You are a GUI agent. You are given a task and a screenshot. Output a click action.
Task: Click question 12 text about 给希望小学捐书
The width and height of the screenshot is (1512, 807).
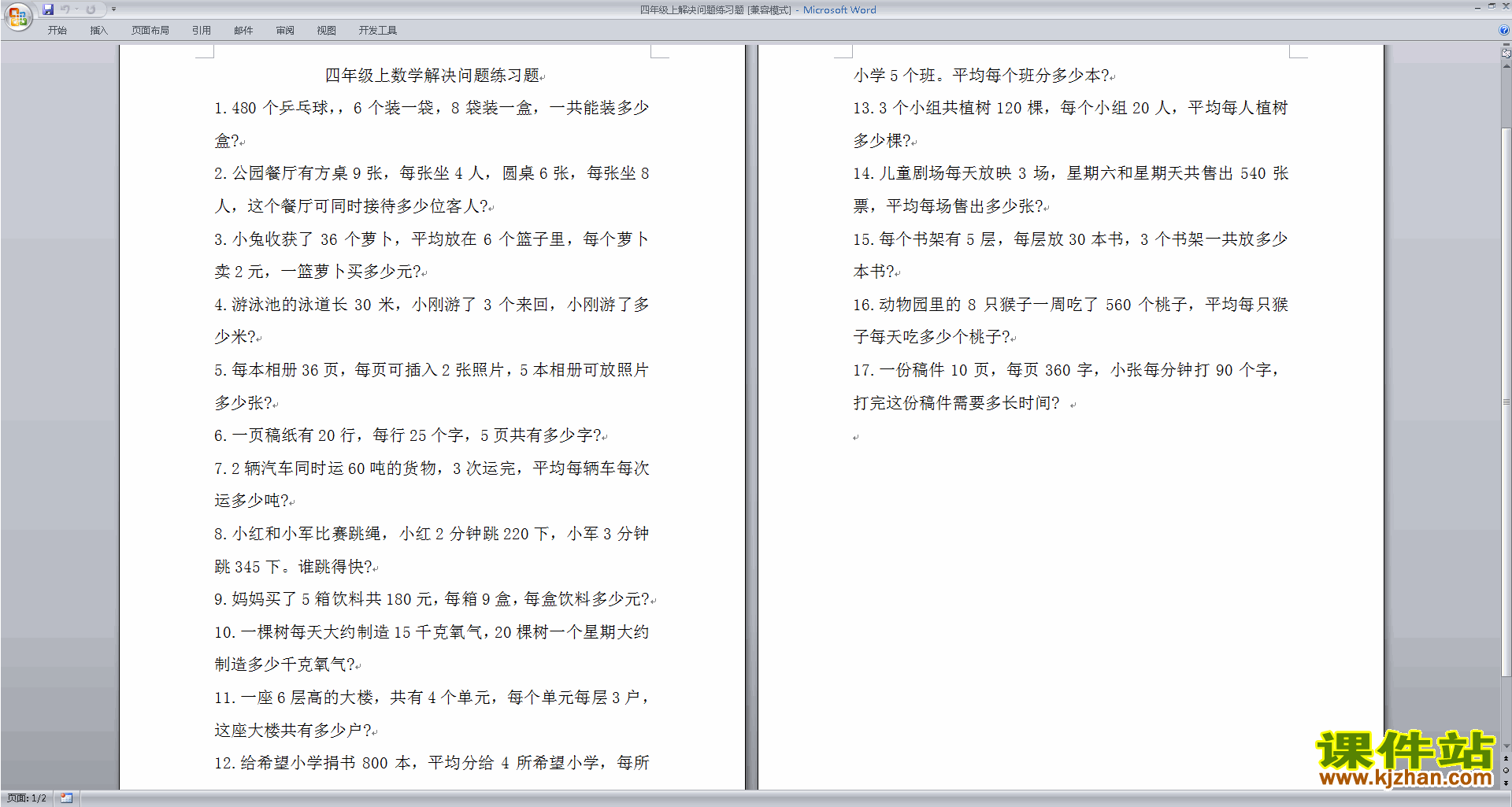[x=432, y=763]
